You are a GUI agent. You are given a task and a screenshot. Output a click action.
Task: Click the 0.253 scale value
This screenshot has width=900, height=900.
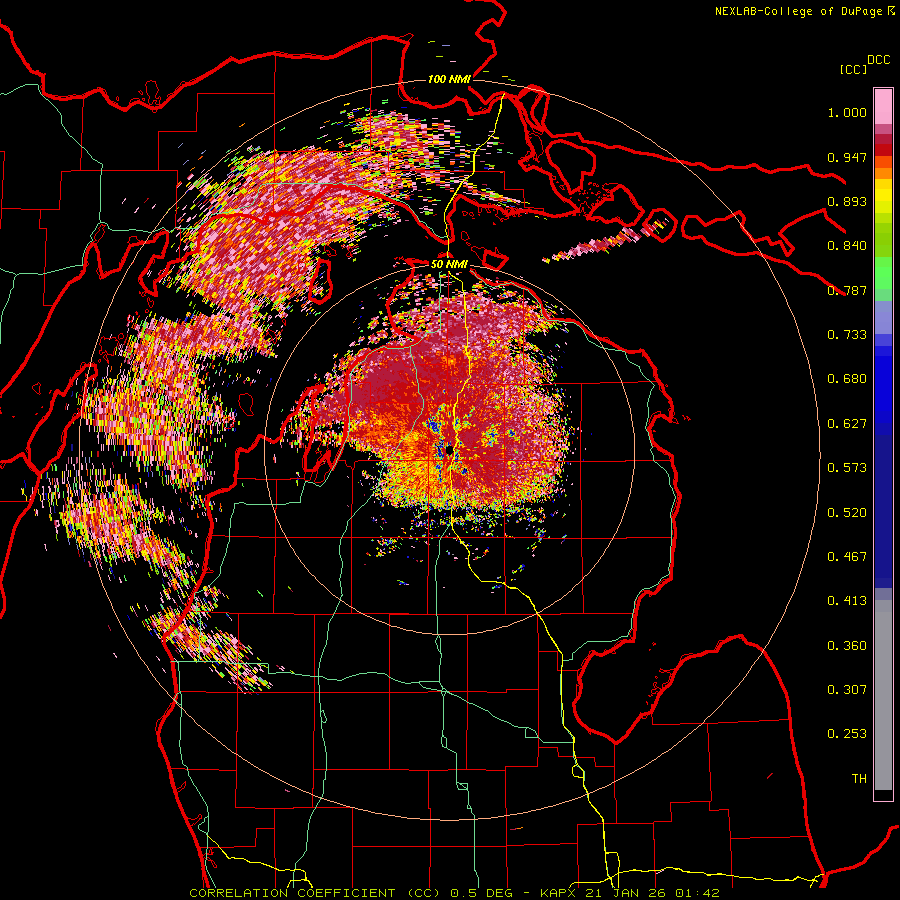pyautogui.click(x=847, y=734)
